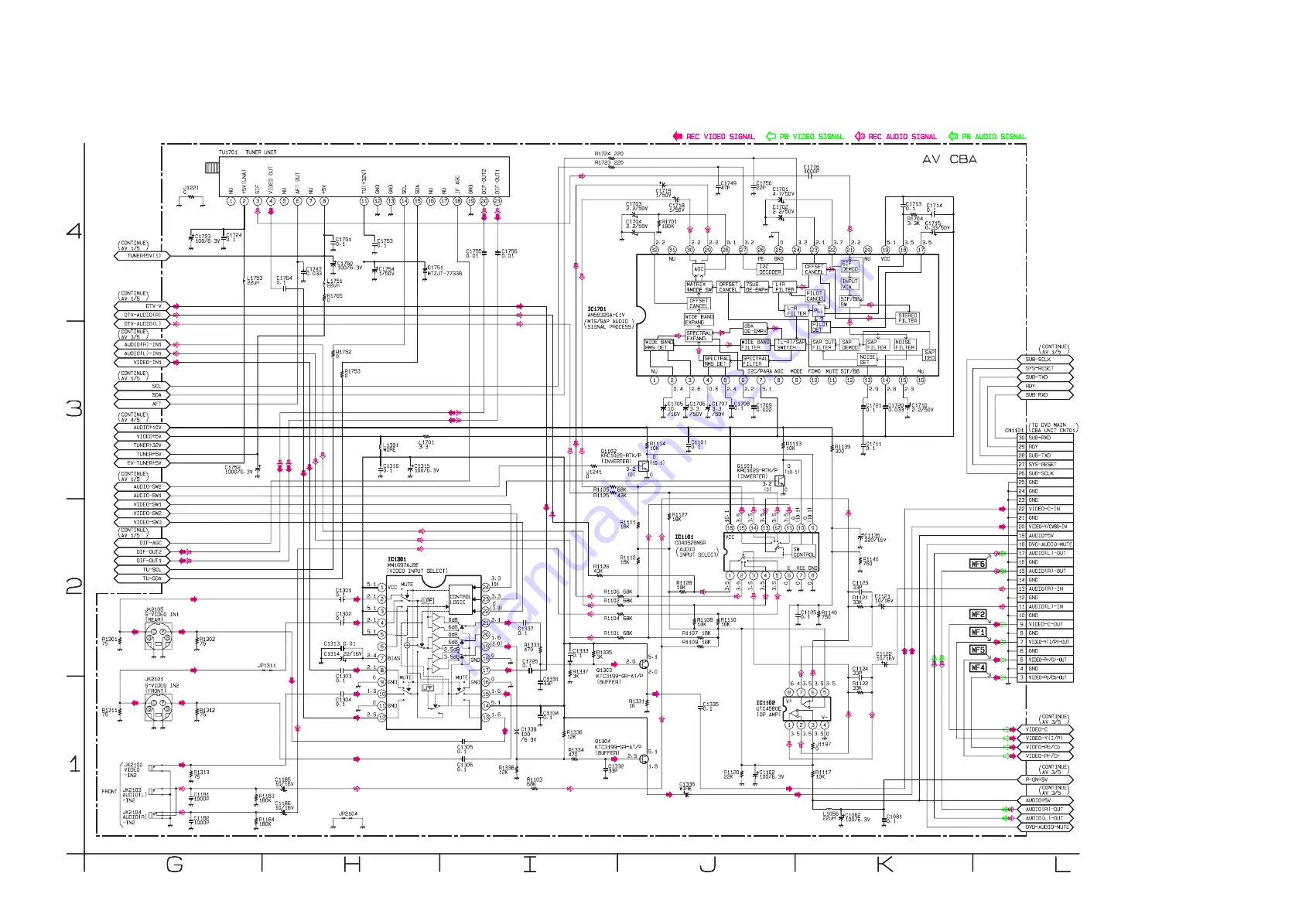Viewport: 1316px width, 921px height.
Task: Click the EV-TUNER+5V power connector
Action: click(x=143, y=463)
